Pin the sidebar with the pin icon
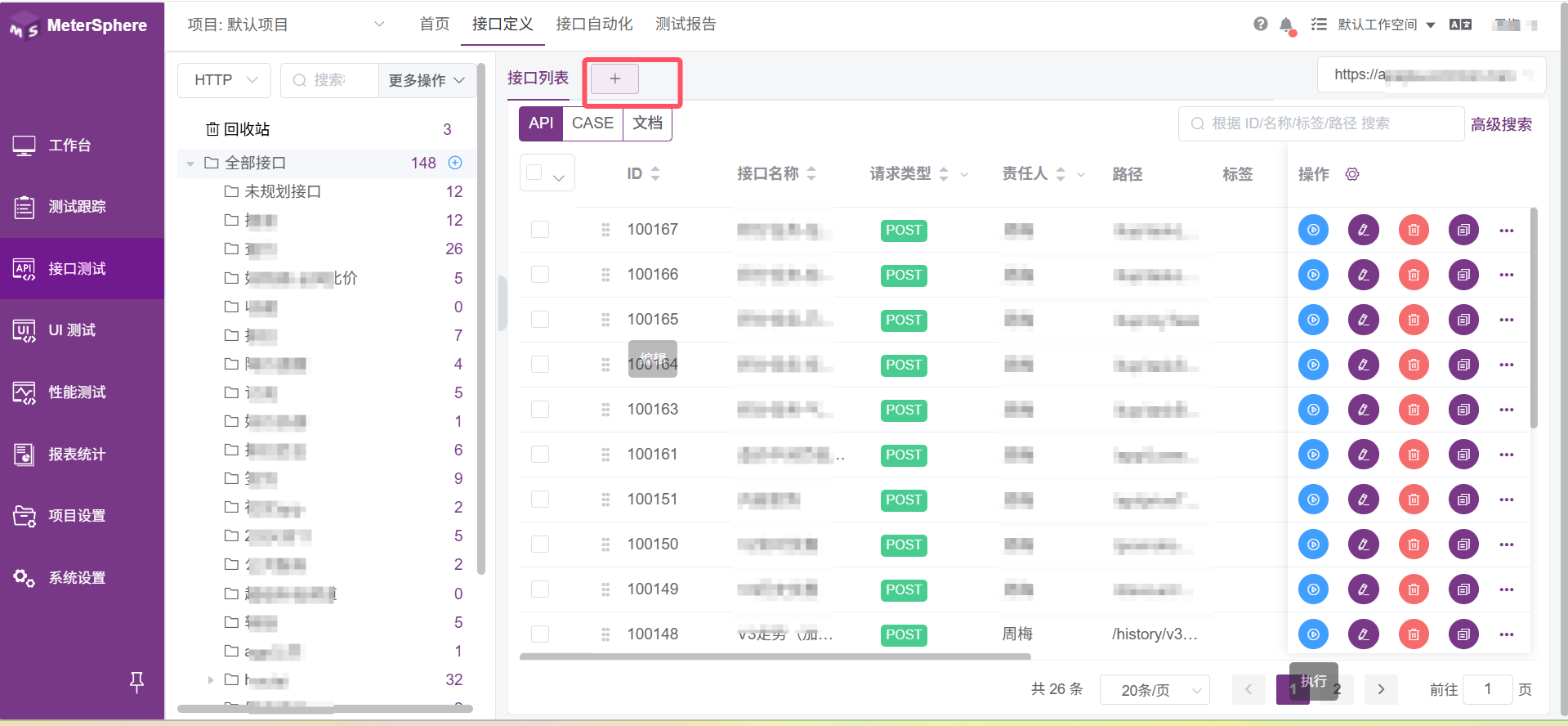The width and height of the screenshot is (1568, 726). [137, 682]
